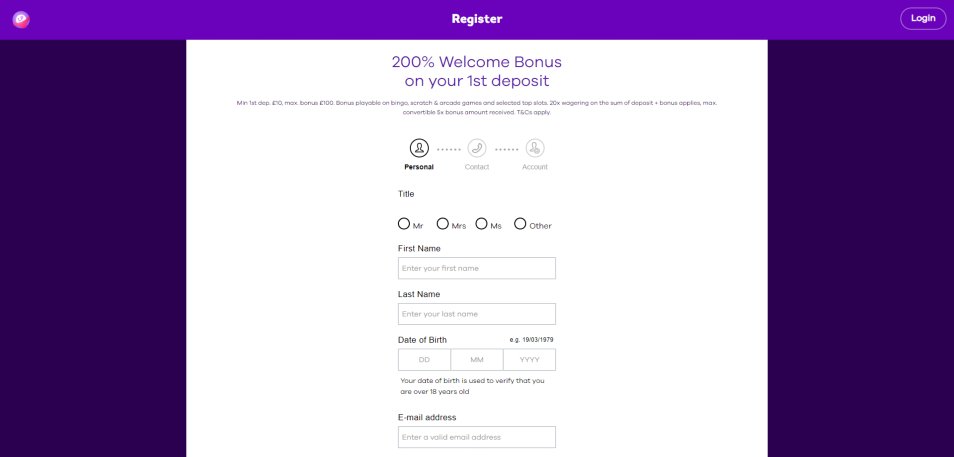Select the Ms title radio button
This screenshot has width=954, height=457.
481,224
